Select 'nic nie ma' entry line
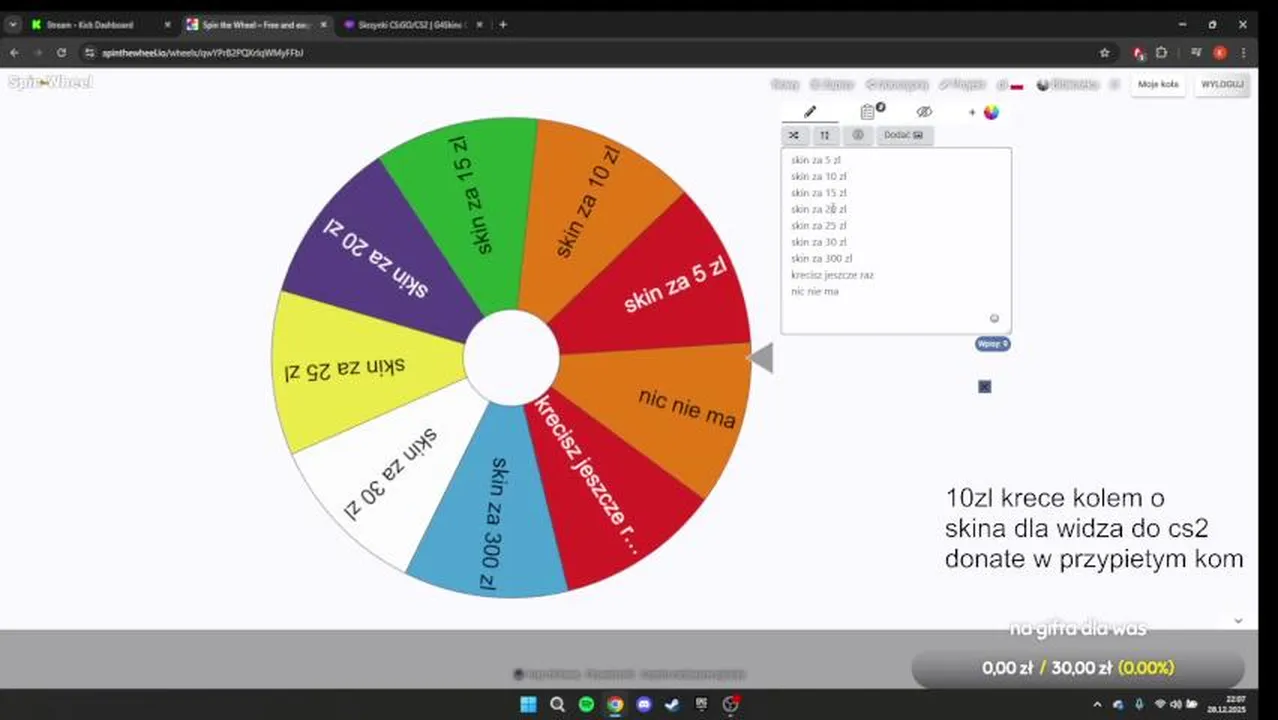This screenshot has width=1278, height=720. 815,291
